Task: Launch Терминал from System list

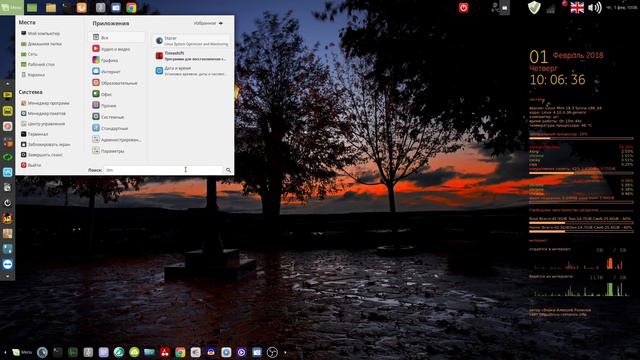Action: coord(35,134)
